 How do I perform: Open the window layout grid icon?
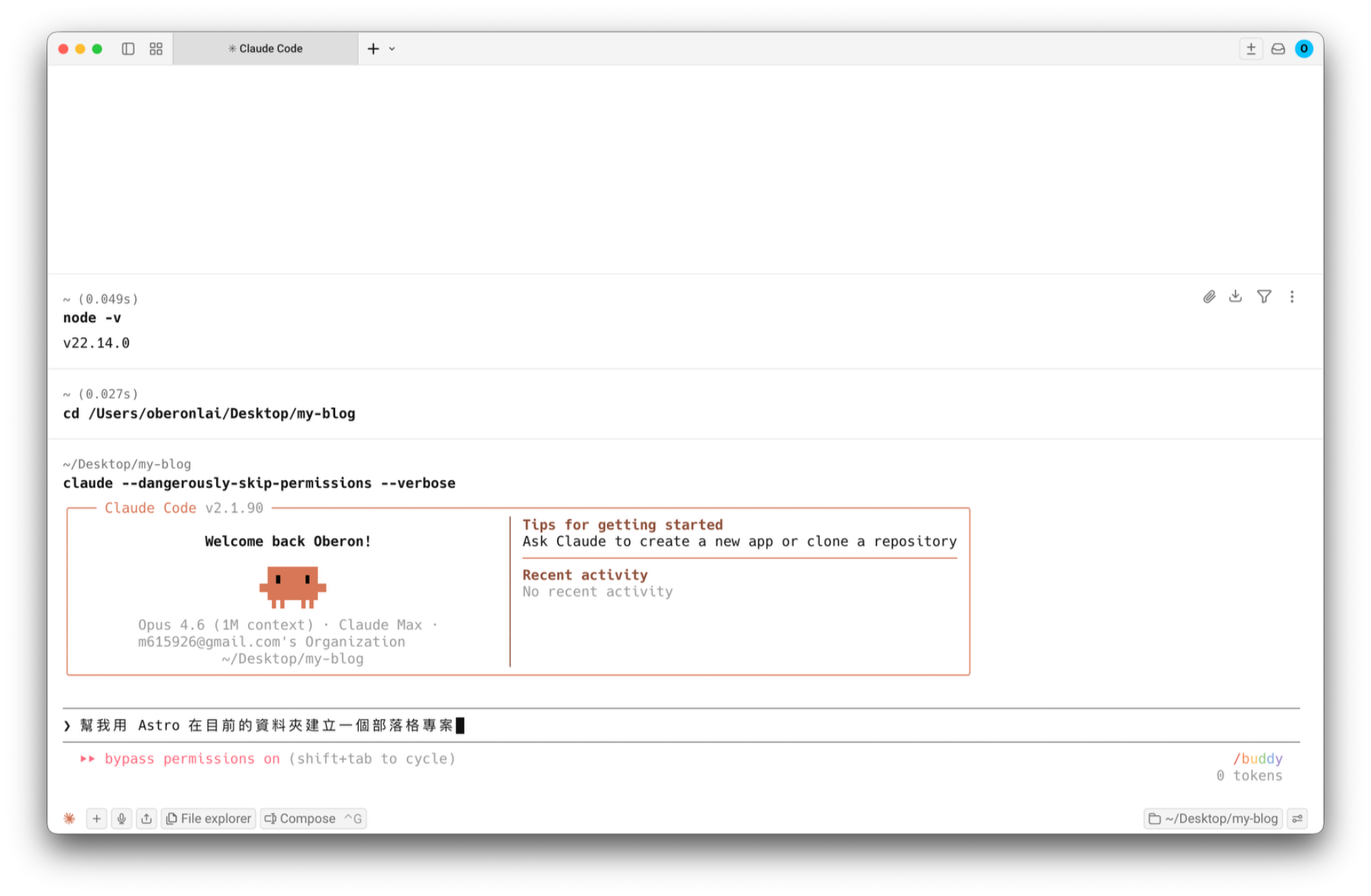pyautogui.click(x=156, y=48)
